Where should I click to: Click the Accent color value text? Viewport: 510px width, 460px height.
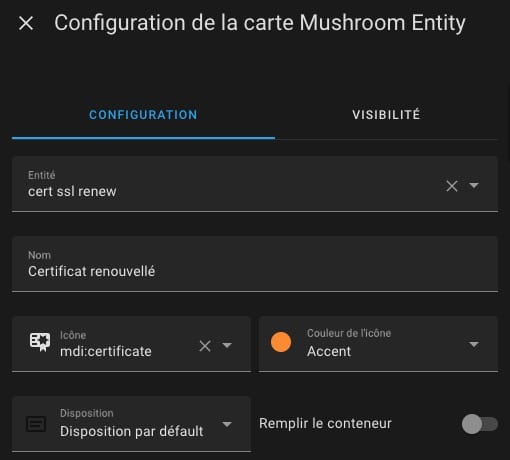pyautogui.click(x=329, y=351)
